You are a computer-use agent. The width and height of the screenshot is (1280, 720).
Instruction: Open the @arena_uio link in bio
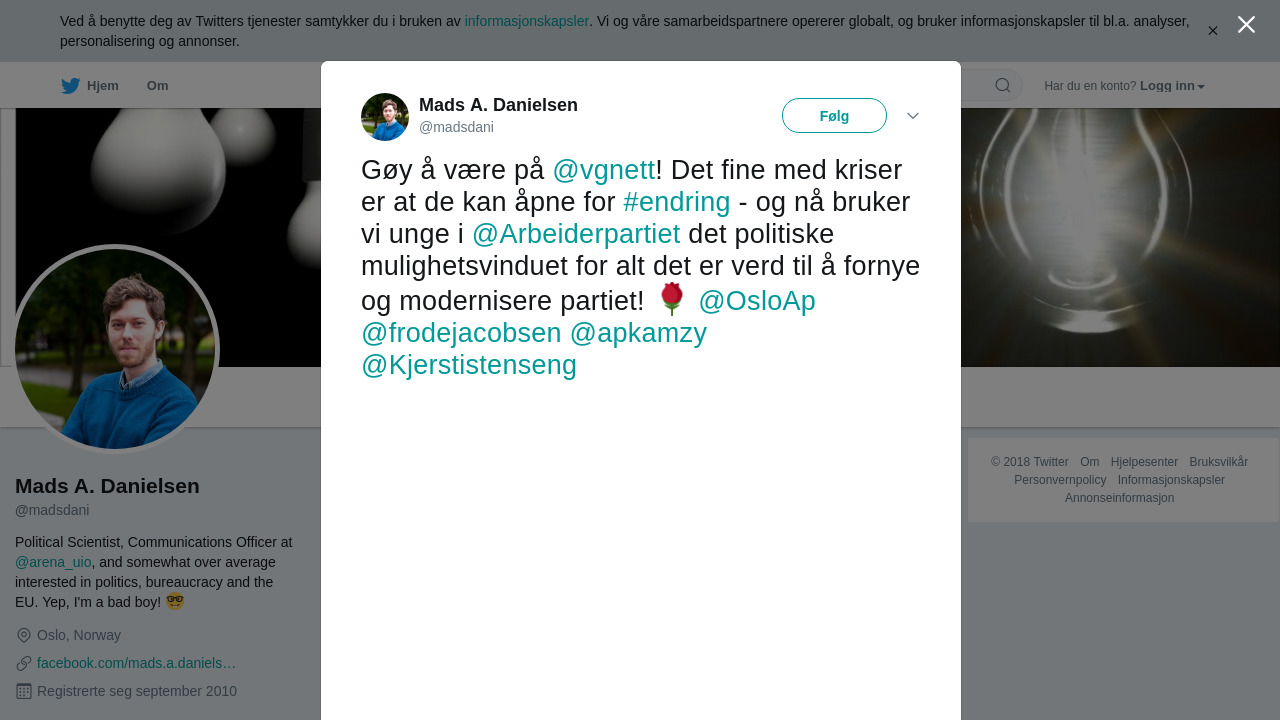point(53,562)
